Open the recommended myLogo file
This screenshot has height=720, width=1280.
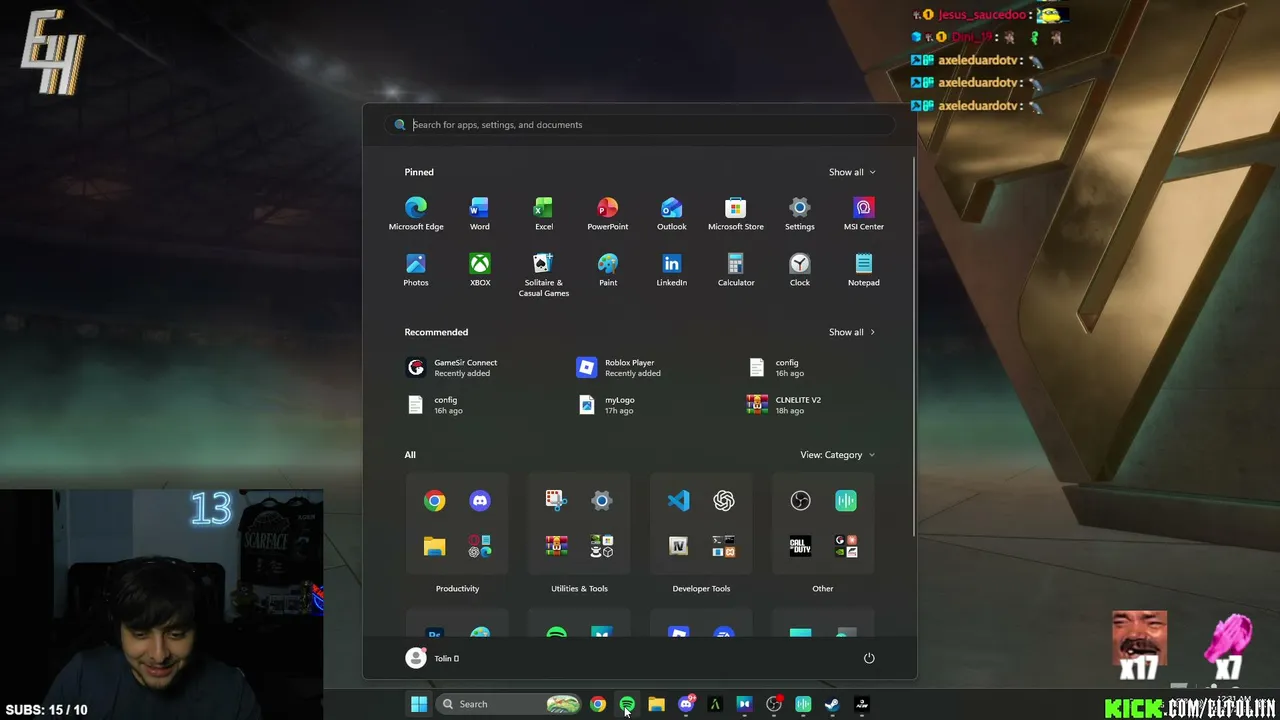click(x=607, y=405)
